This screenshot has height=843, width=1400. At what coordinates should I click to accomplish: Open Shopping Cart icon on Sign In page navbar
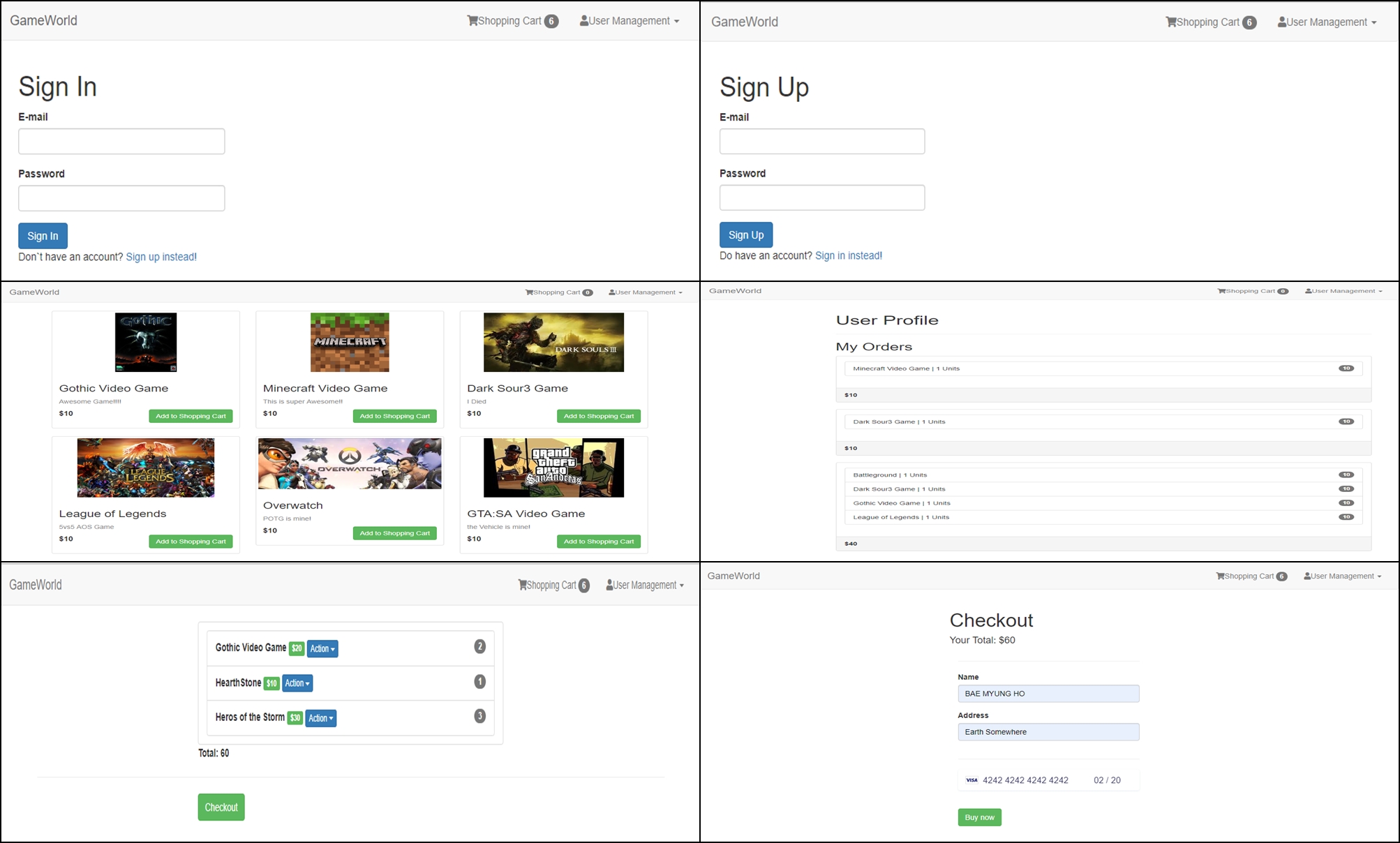[473, 20]
